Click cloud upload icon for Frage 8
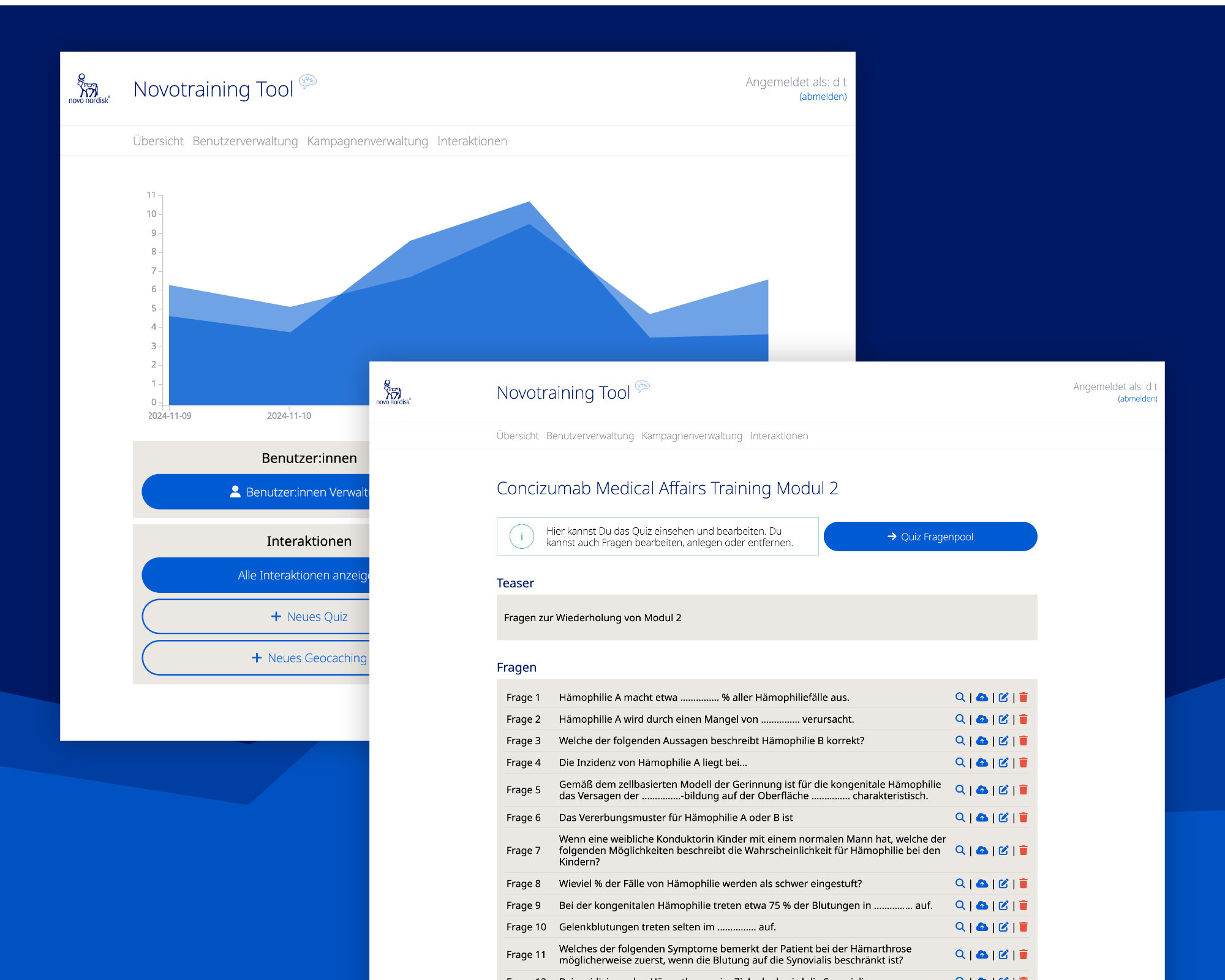This screenshot has height=980, width=1225. (x=982, y=883)
